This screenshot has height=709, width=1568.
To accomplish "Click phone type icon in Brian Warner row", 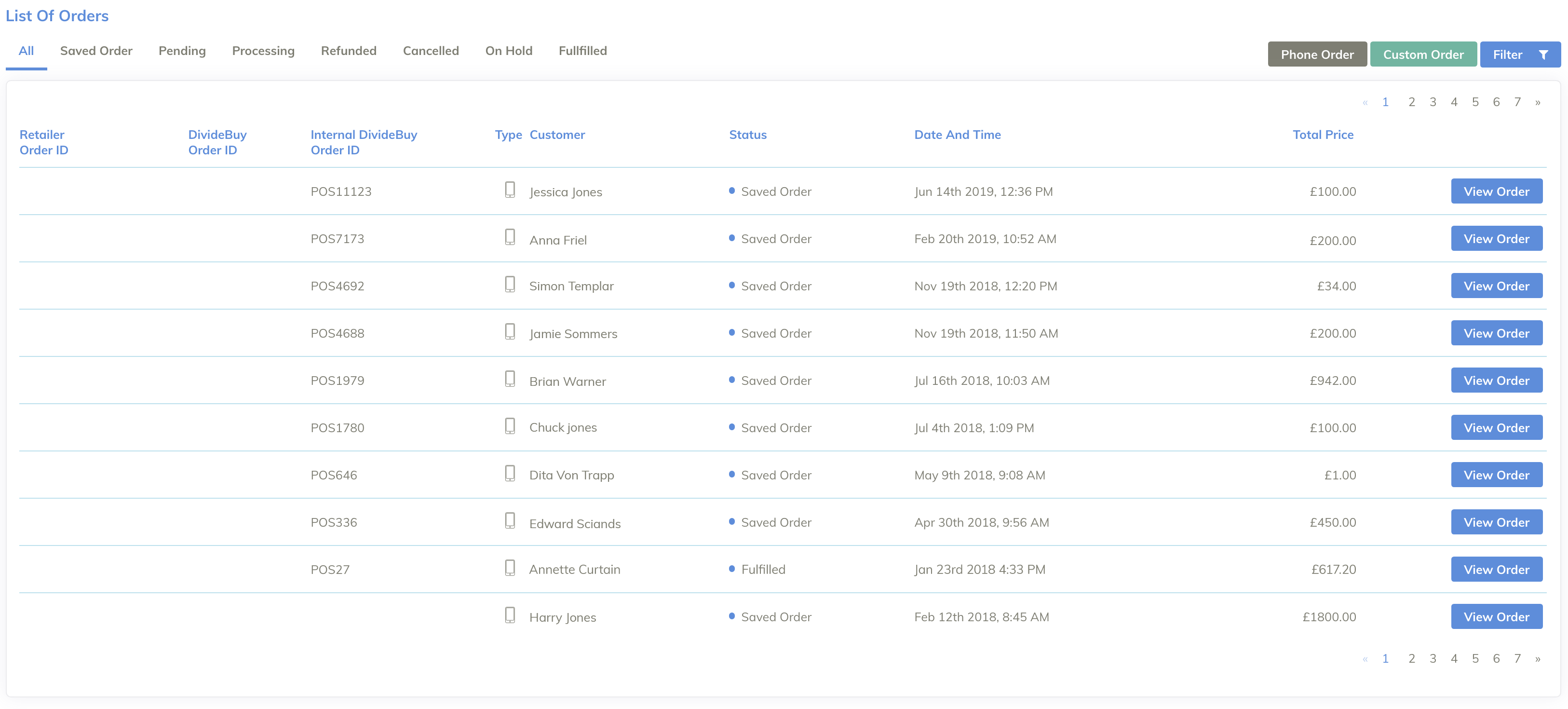I will coord(510,379).
